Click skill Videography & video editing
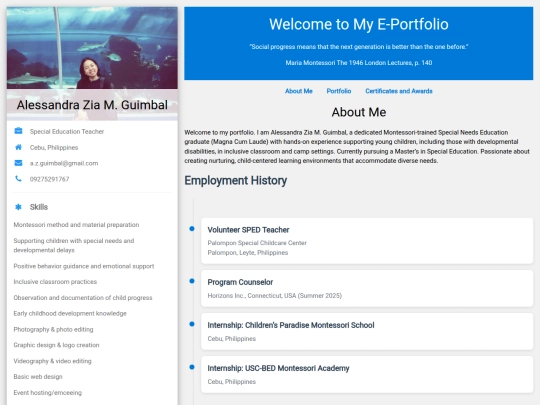This screenshot has height=405, width=540. pyautogui.click(x=52, y=361)
